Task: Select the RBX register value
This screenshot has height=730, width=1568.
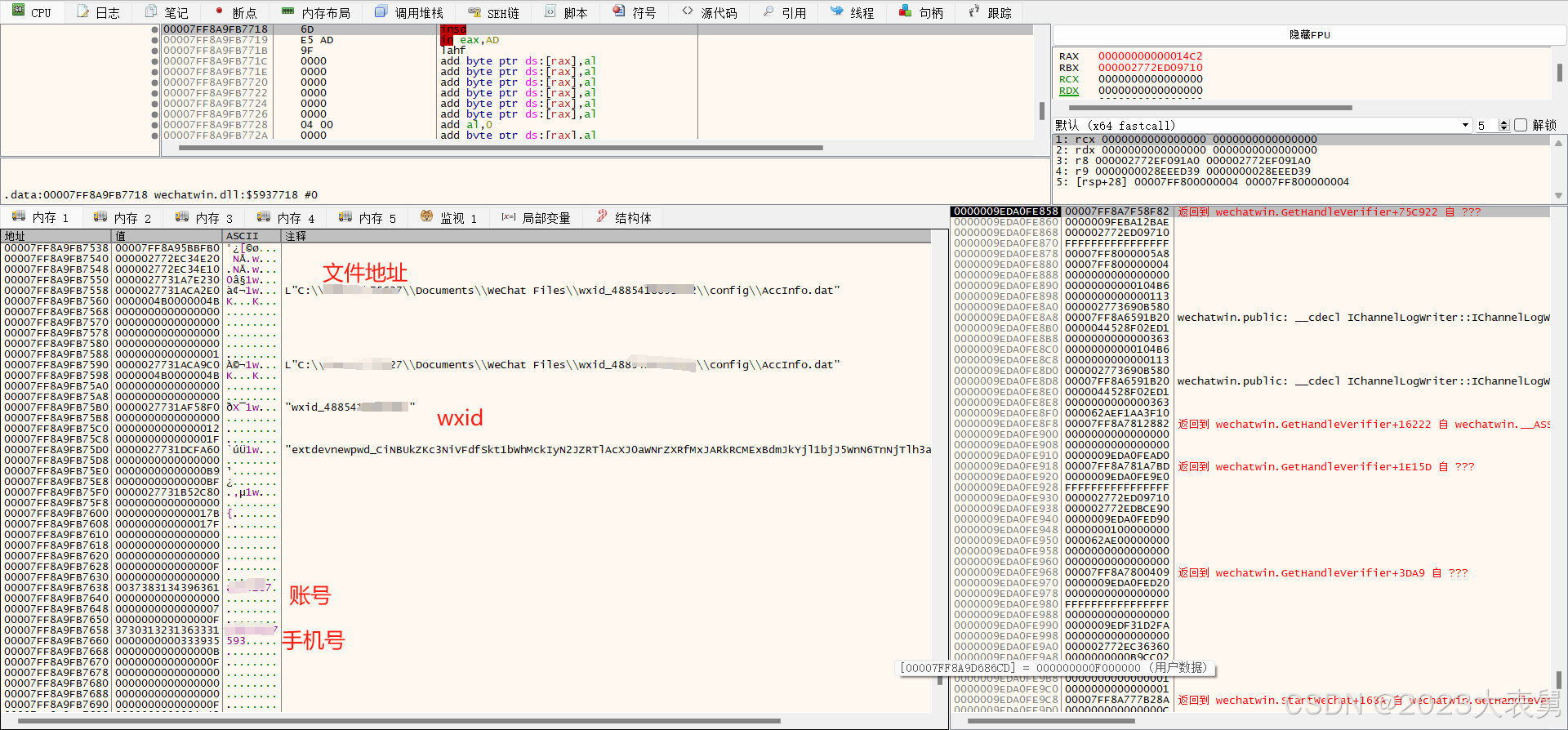Action: point(1150,68)
